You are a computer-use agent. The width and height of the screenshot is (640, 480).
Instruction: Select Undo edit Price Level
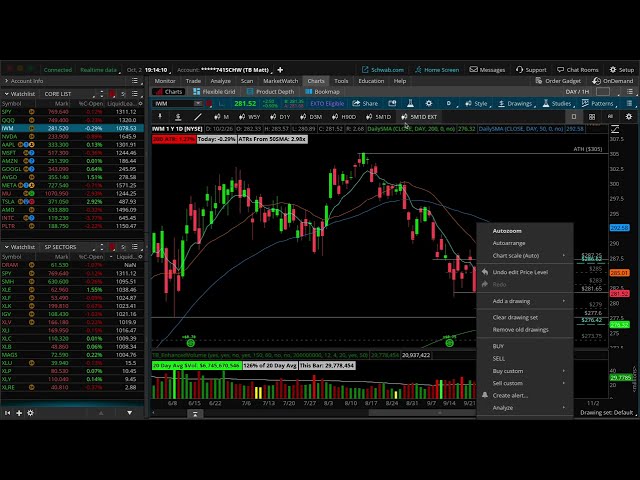point(525,272)
